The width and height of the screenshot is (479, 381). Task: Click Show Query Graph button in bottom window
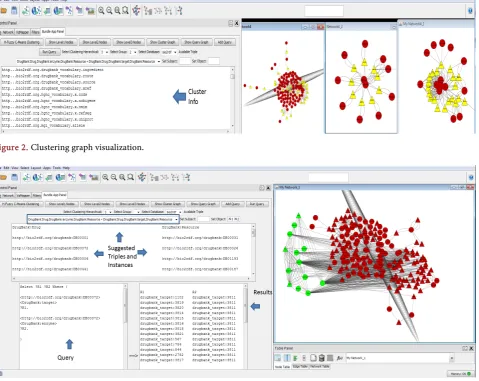click(x=203, y=204)
